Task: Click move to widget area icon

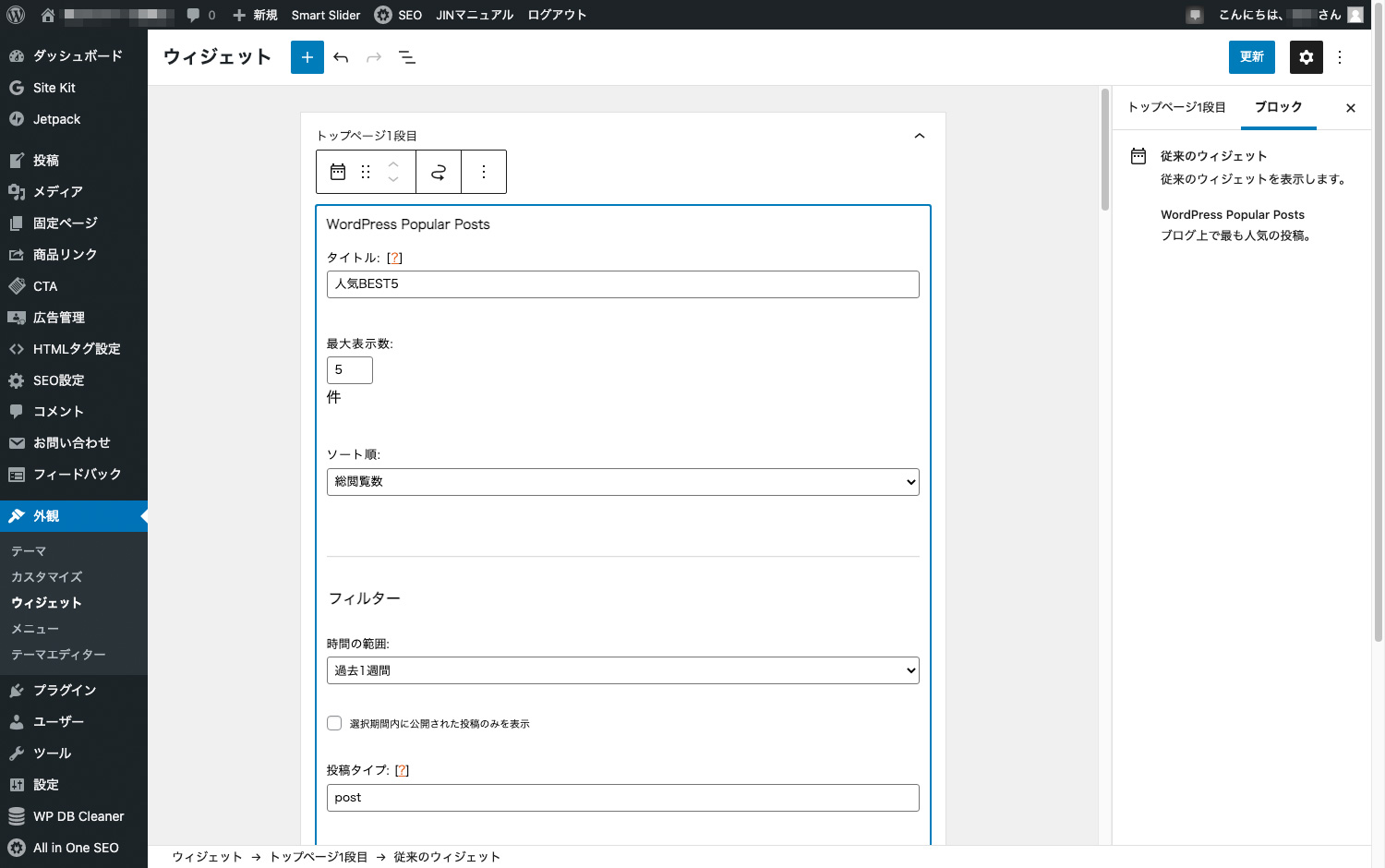Action: pos(439,172)
